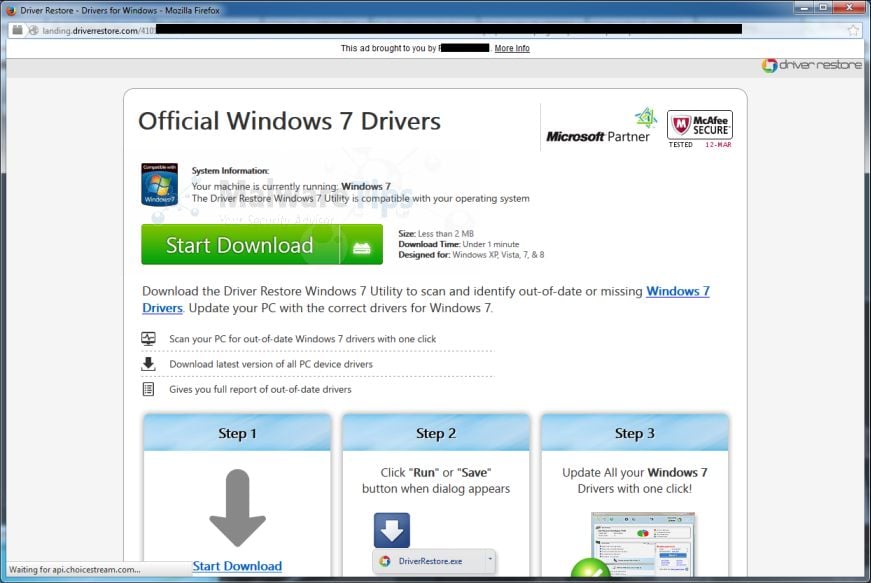This screenshot has width=871, height=583.
Task: Click the Step 3 software screenshot thumbnail
Action: [x=643, y=543]
